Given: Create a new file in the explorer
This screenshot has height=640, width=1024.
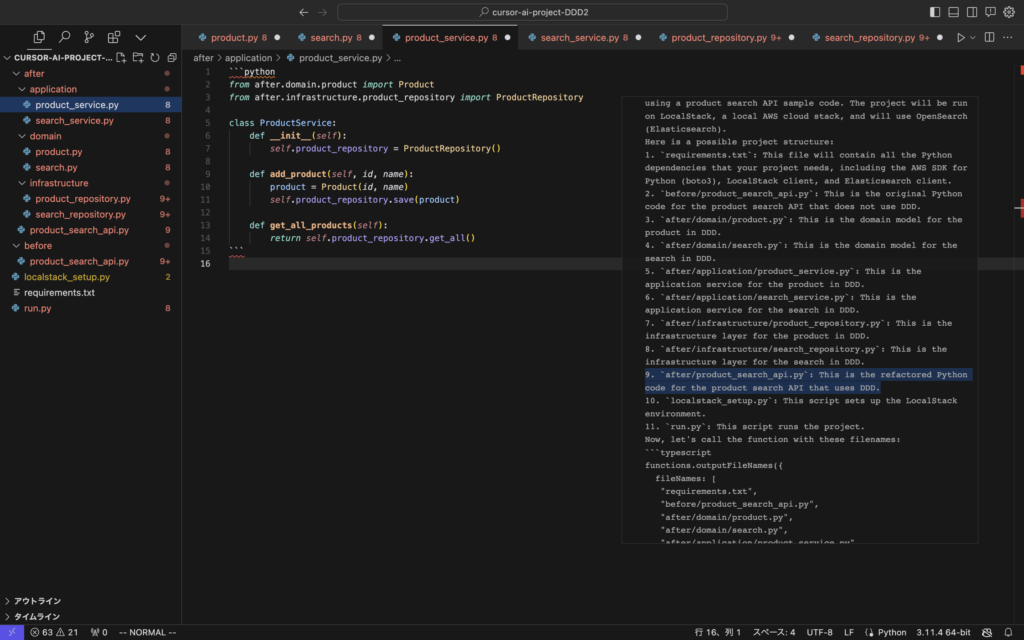Looking at the screenshot, I should point(121,57).
